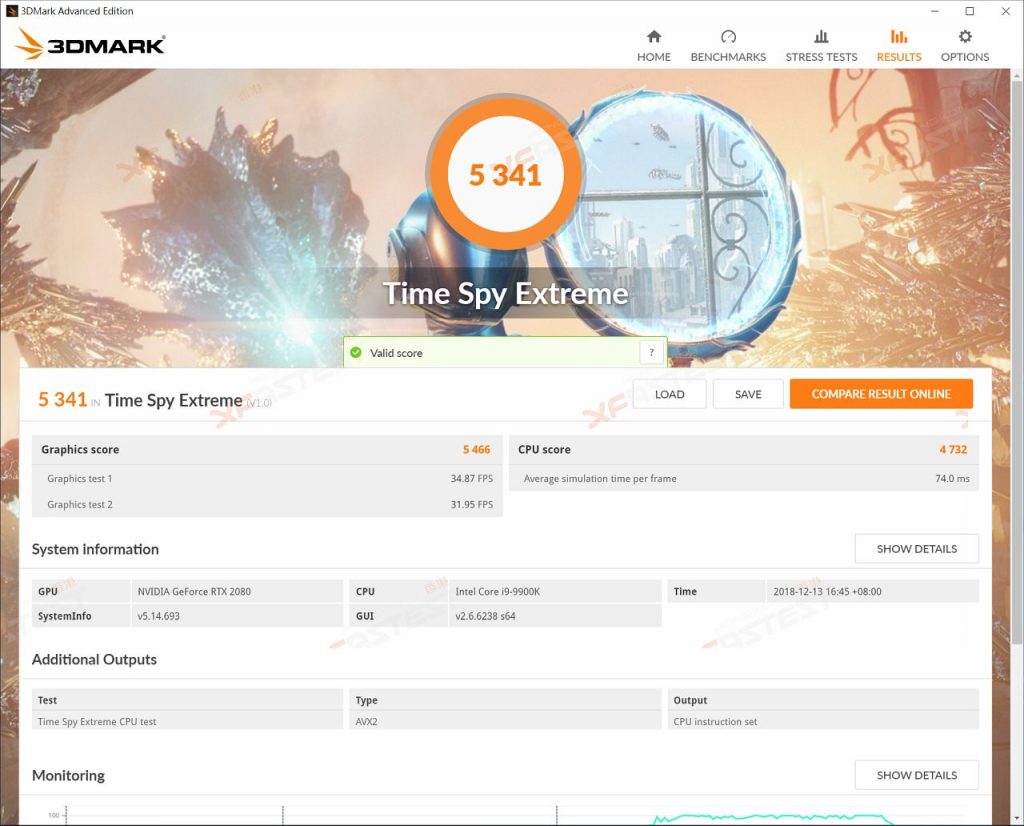The height and width of the screenshot is (826, 1024).
Task: Click GUI version v2.6.6238 s64
Action: [x=485, y=616]
